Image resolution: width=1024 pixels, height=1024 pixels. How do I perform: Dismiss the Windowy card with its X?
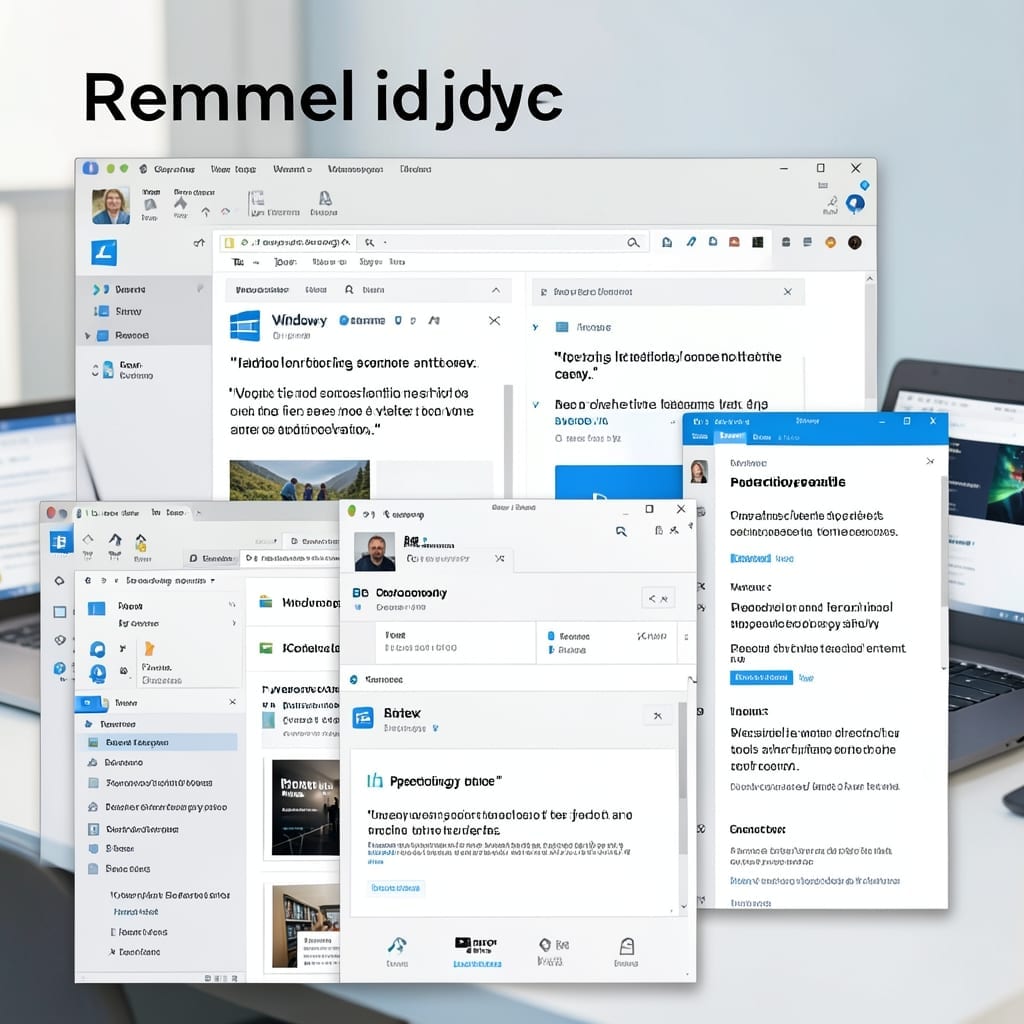[494, 321]
